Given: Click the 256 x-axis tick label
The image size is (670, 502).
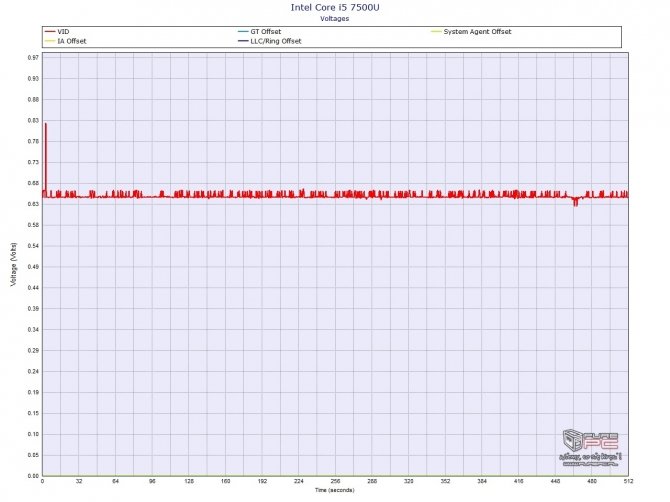Looking at the screenshot, I should (335, 481).
